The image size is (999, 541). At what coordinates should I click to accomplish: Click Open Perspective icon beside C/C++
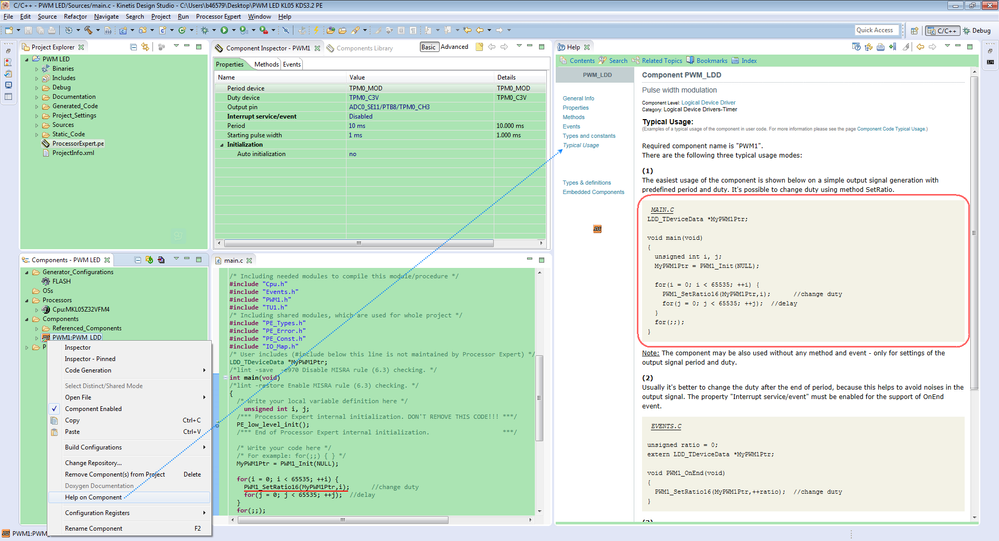tap(914, 30)
